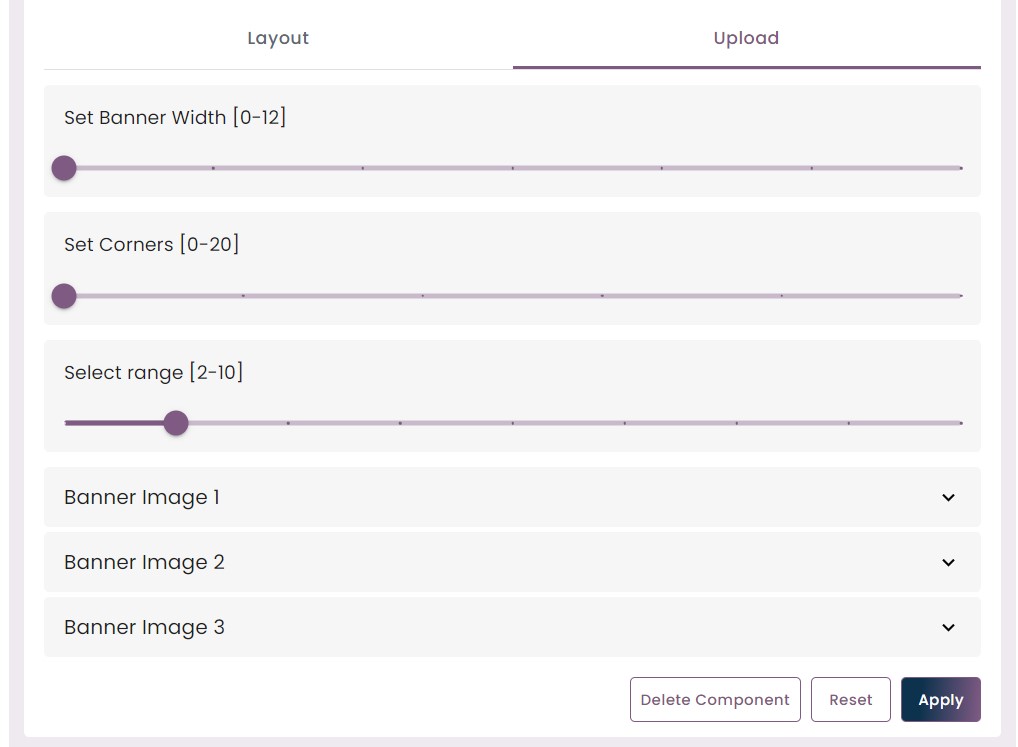The height and width of the screenshot is (747, 1018).
Task: Apply the banner settings
Action: [x=941, y=700]
